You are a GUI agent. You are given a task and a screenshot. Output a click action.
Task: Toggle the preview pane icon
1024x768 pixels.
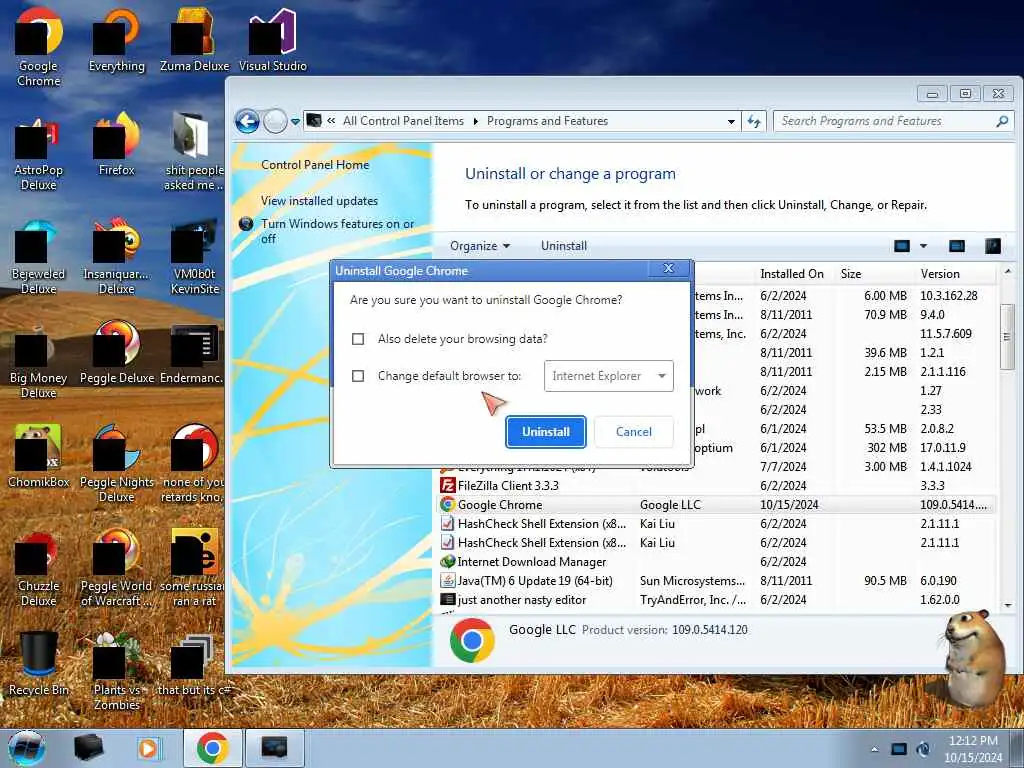coord(957,246)
